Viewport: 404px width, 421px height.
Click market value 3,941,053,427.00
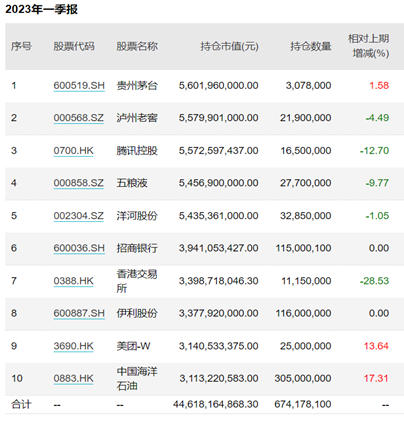[219, 248]
